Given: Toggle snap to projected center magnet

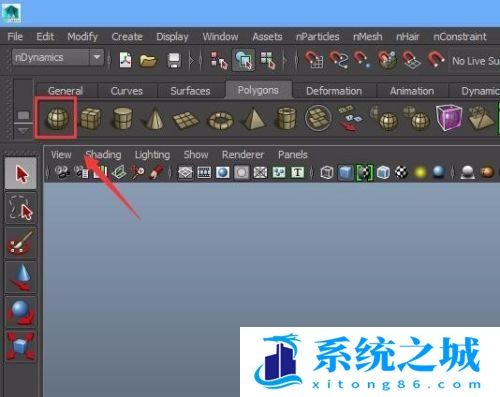Looking at the screenshot, I should (x=387, y=59).
